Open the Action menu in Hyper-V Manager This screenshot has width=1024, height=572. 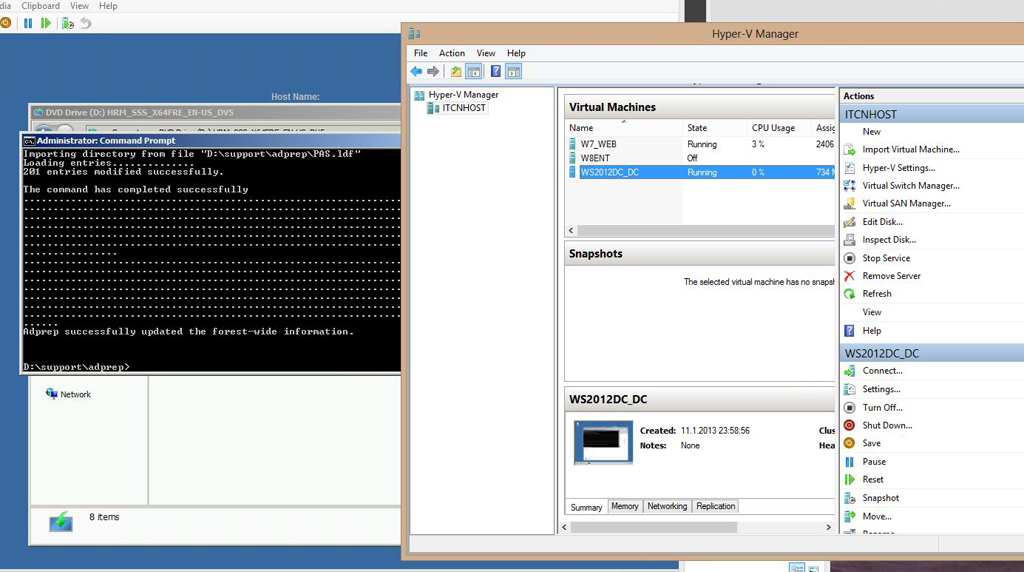(x=452, y=53)
